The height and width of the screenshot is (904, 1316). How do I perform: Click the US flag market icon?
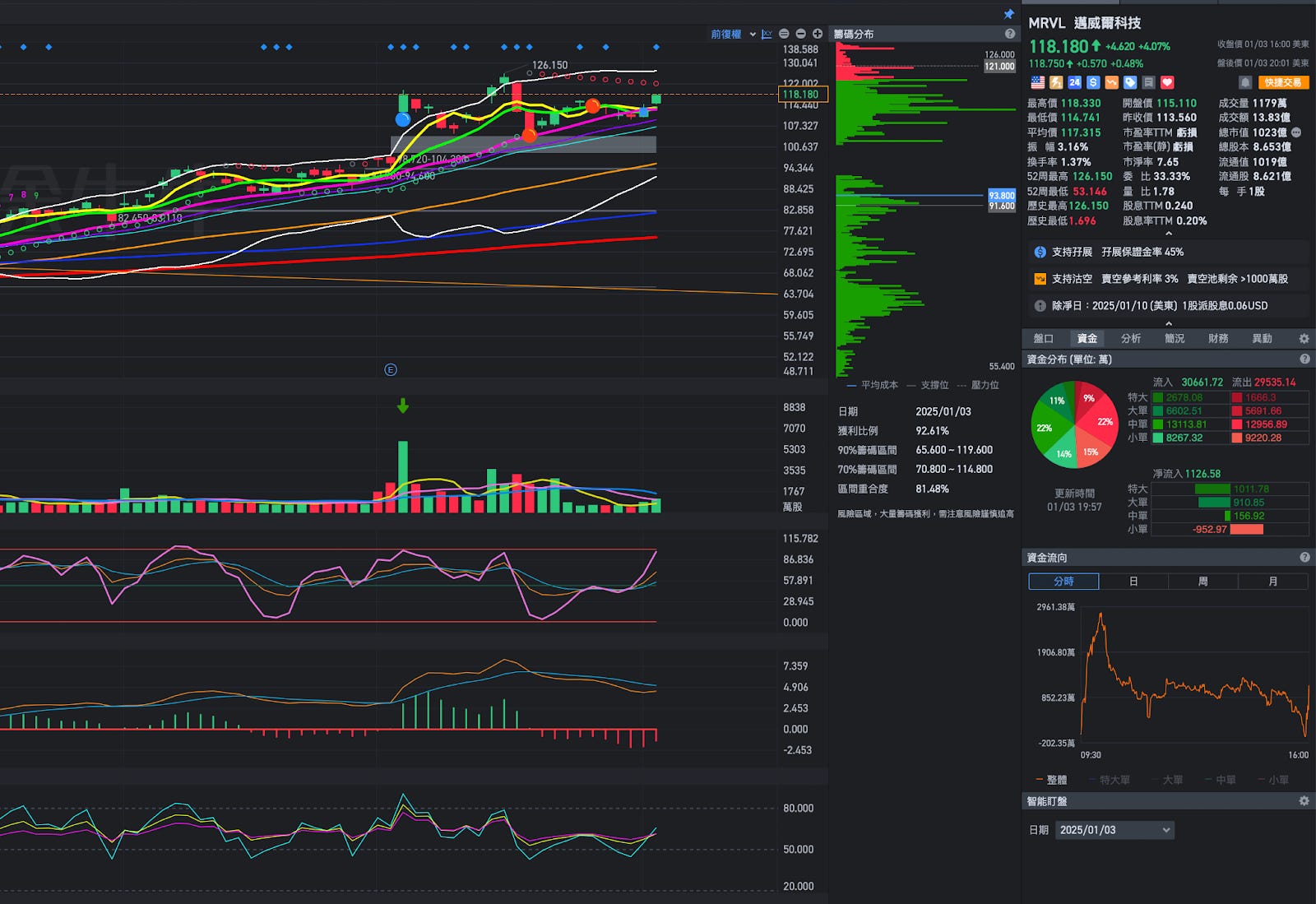[1038, 82]
